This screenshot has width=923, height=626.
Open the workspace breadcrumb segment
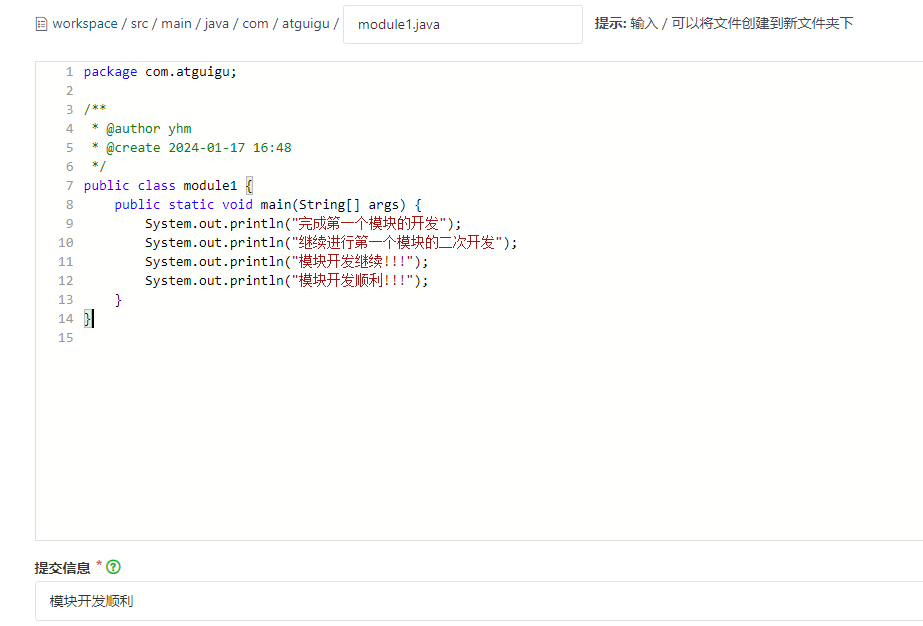[x=85, y=24]
